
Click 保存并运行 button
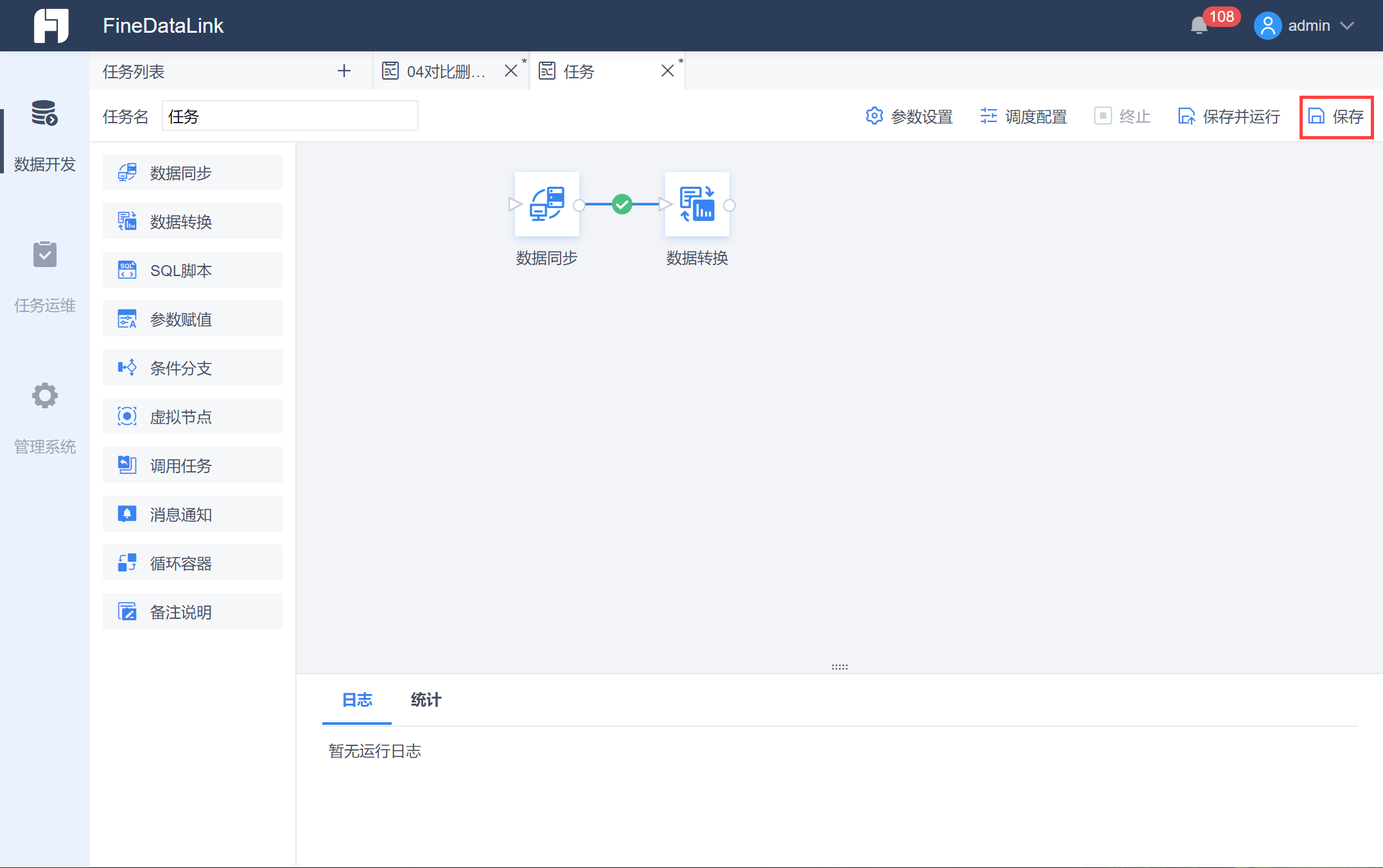tap(1229, 117)
